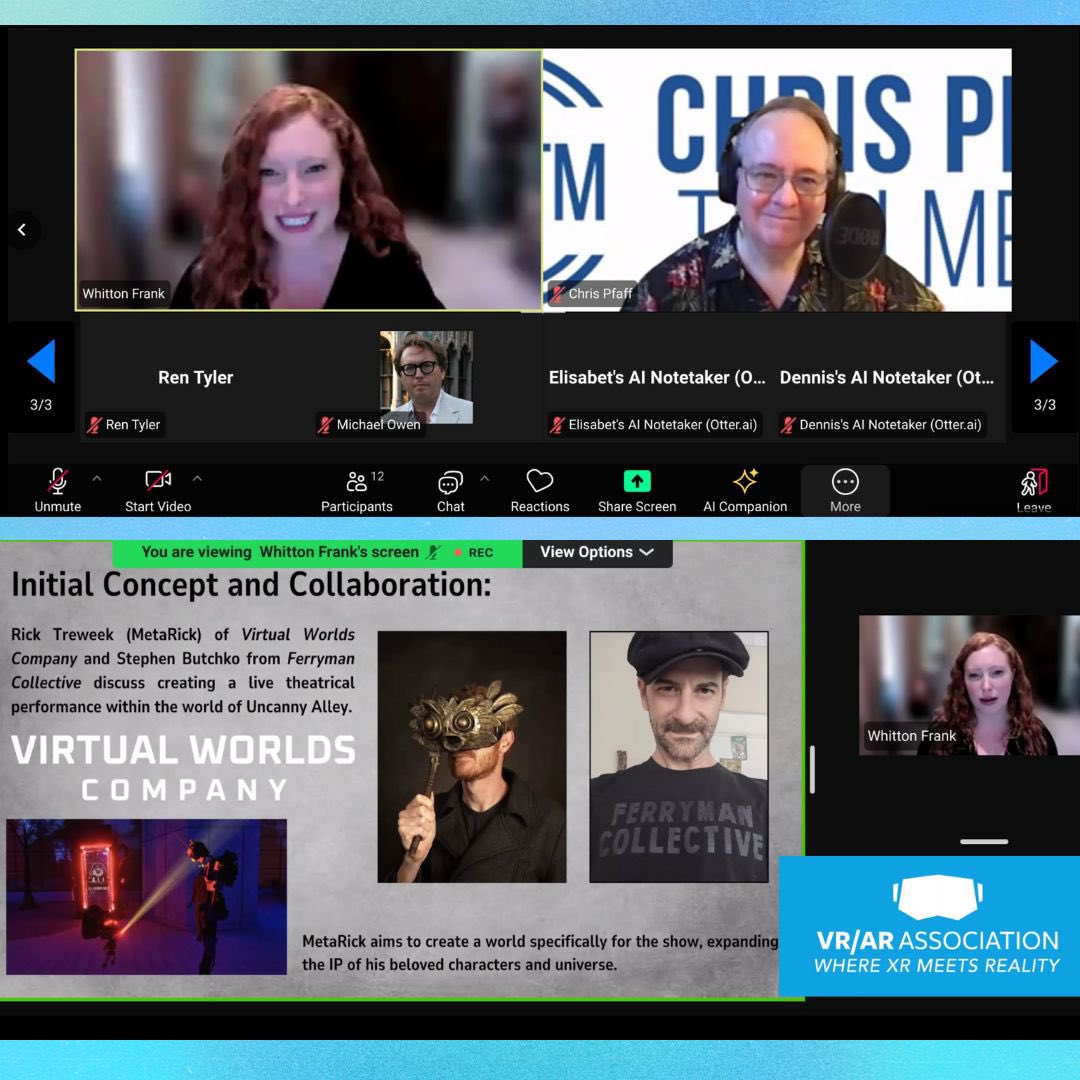Go to previous gallery page with left blue arrow
This screenshot has height=1080, width=1080.
[x=41, y=361]
